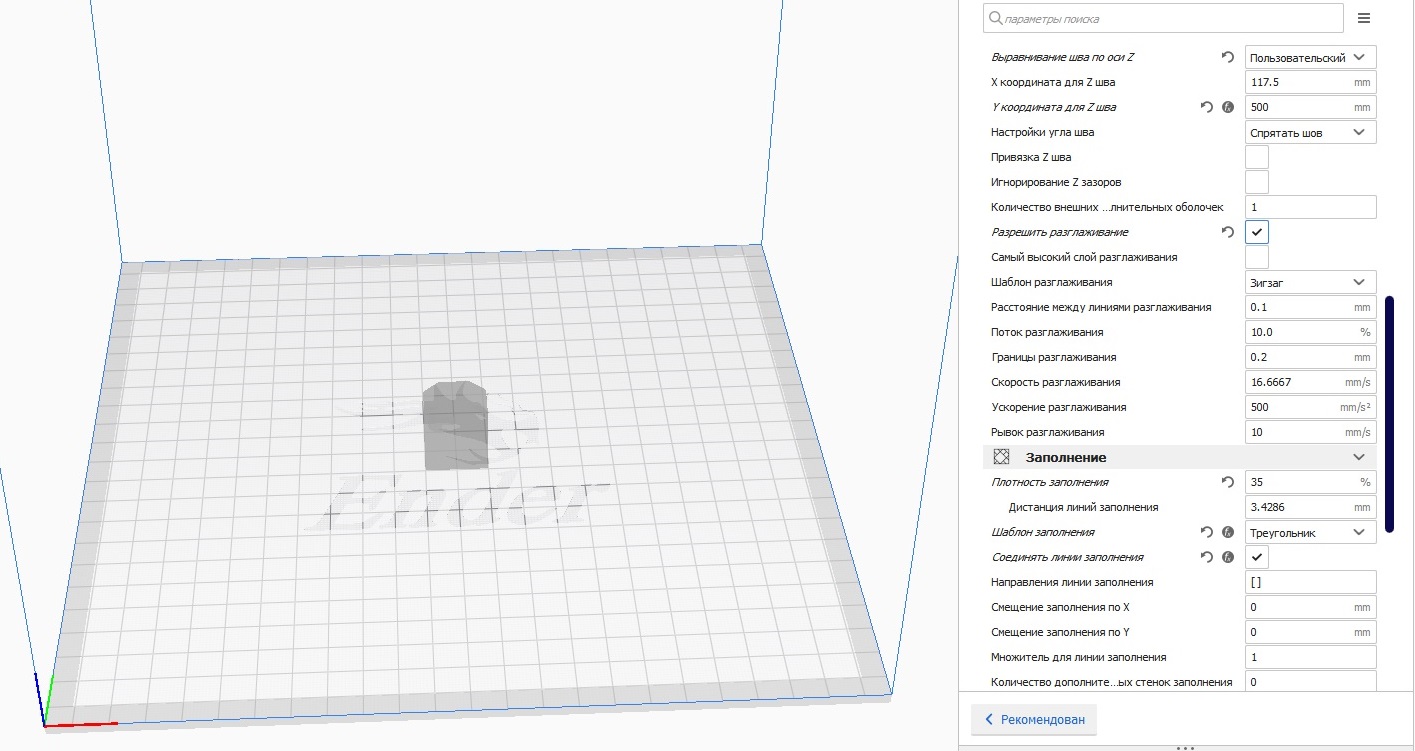Reset the 'Разрешить разглаживание' setting
Image resolution: width=1415 pixels, height=751 pixels.
[1228, 232]
